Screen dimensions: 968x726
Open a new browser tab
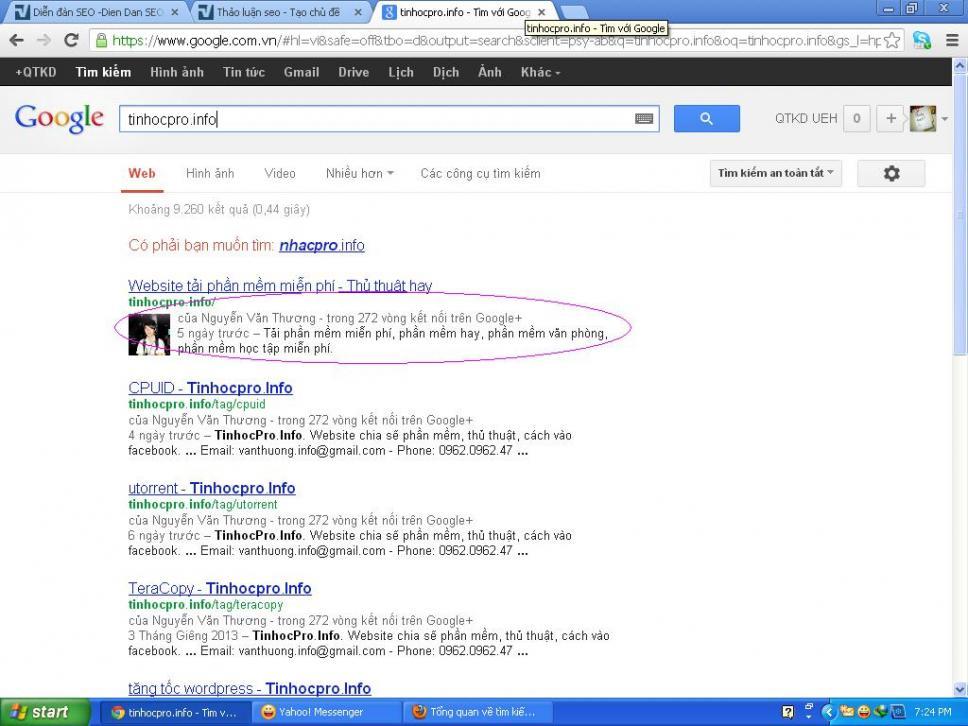(574, 12)
